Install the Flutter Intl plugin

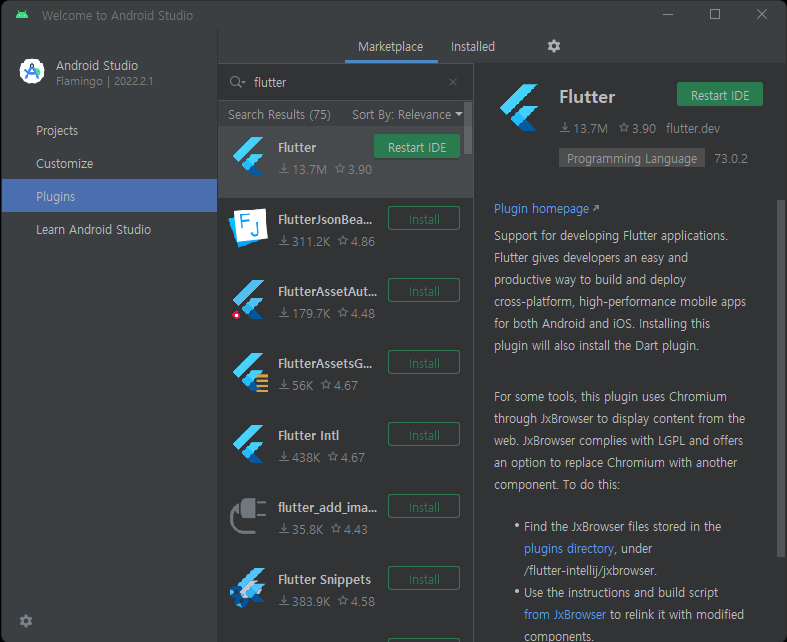(x=424, y=435)
